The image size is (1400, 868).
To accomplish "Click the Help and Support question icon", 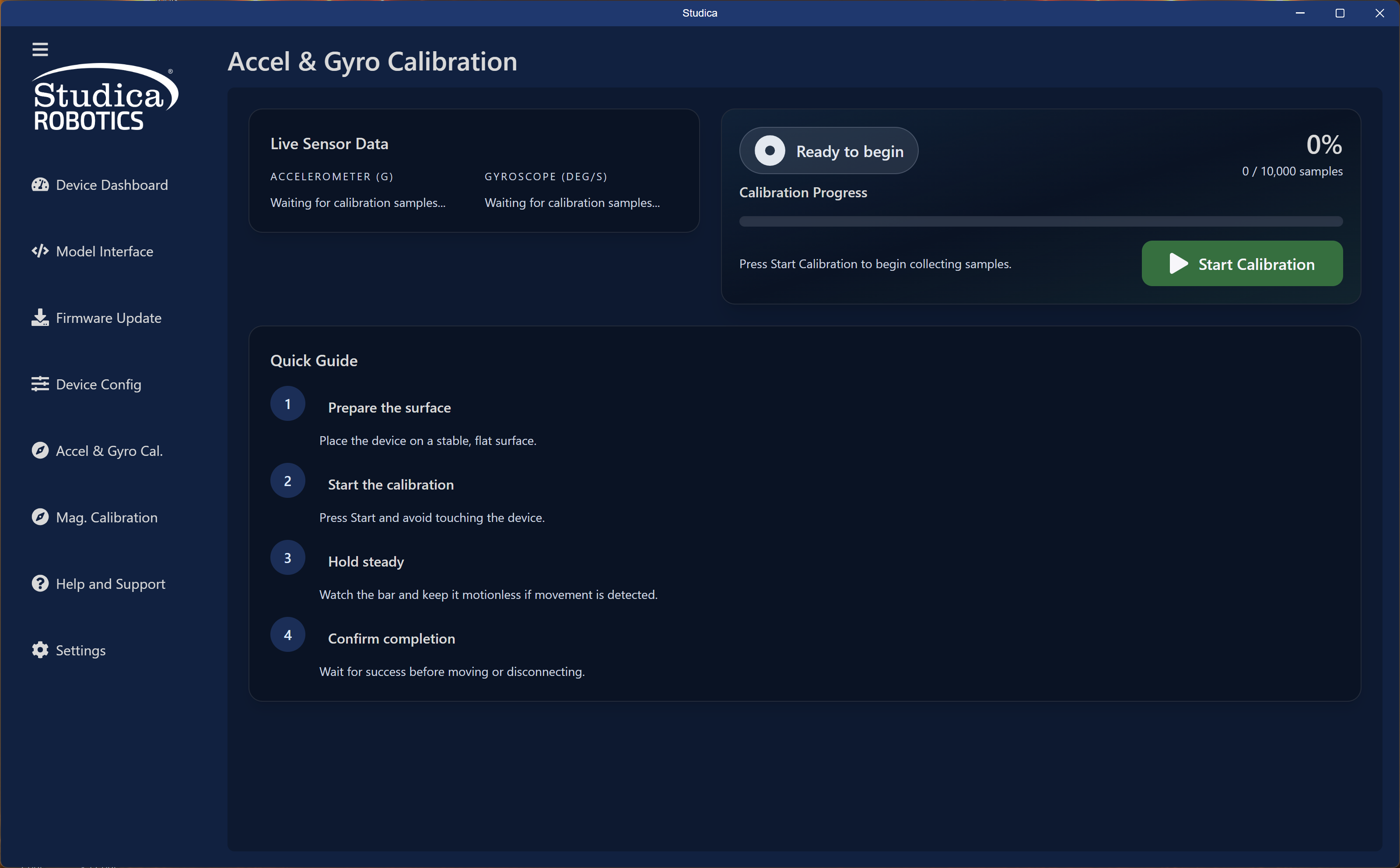I will coord(40,583).
